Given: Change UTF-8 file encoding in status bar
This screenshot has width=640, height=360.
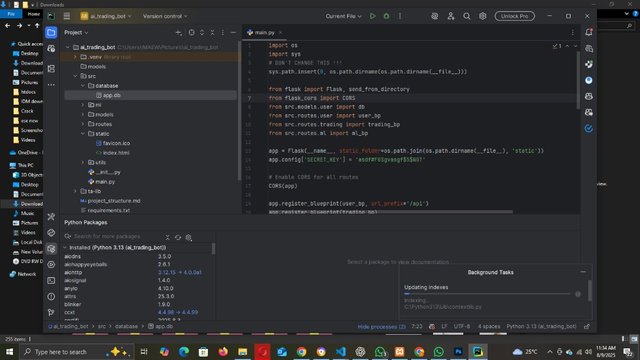Looking at the screenshot, I should point(462,327).
